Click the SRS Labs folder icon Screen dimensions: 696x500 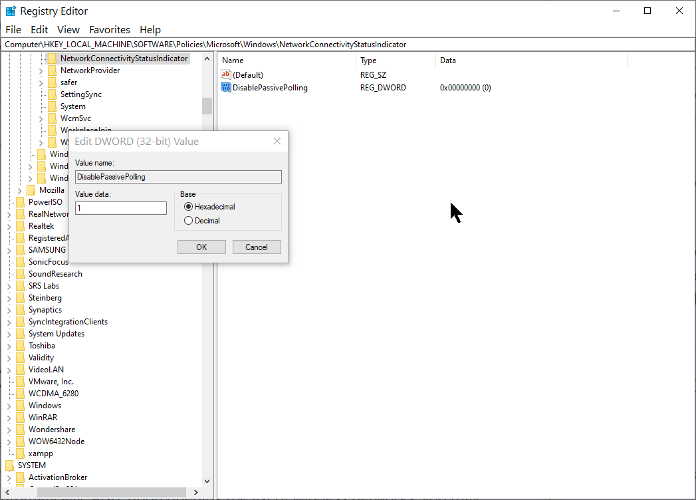[20, 286]
